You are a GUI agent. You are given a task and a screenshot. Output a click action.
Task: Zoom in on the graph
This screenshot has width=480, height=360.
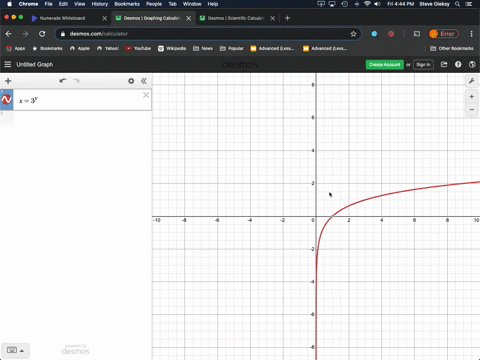pos(471,97)
